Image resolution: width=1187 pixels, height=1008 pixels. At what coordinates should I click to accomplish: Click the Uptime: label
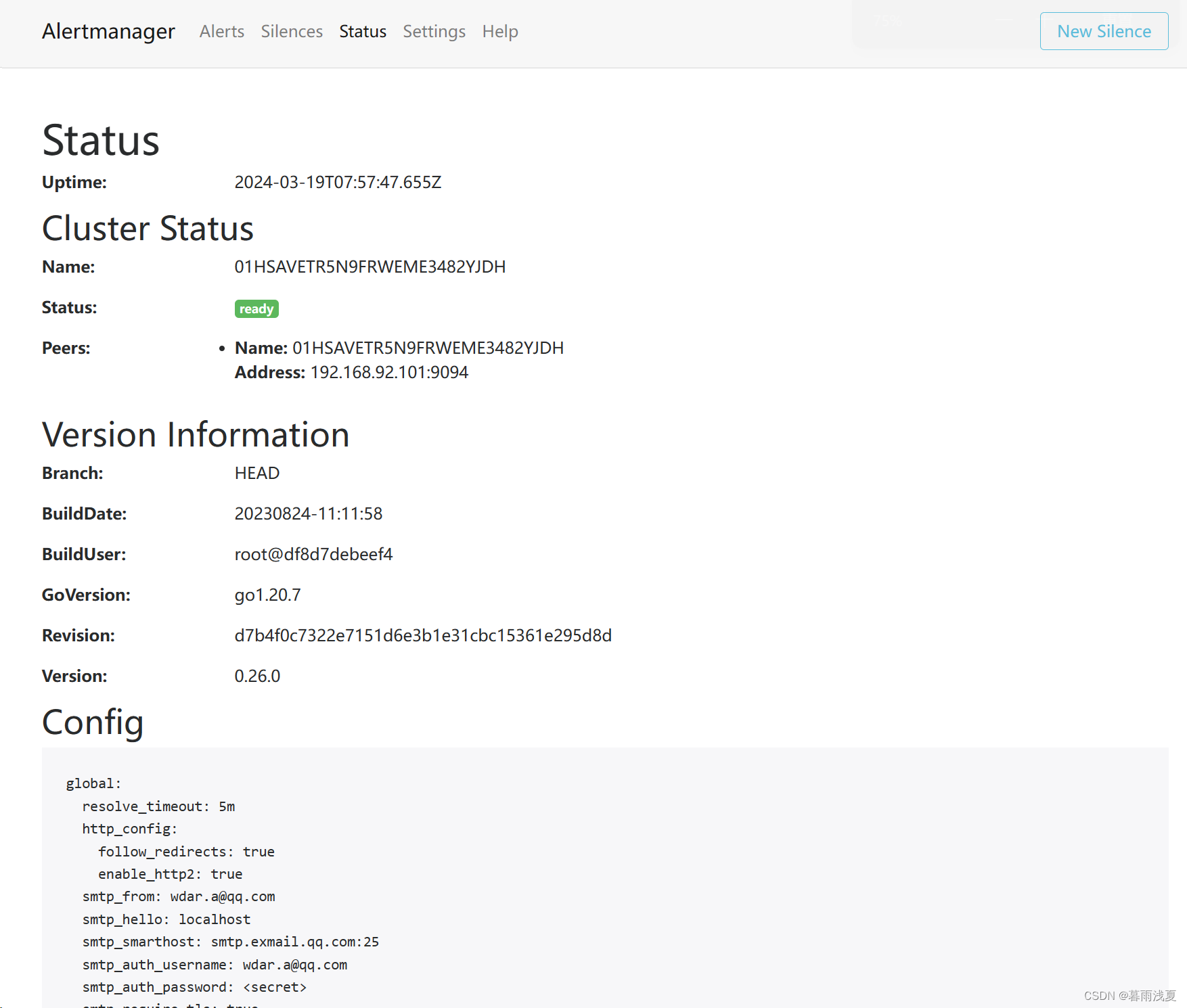click(74, 182)
